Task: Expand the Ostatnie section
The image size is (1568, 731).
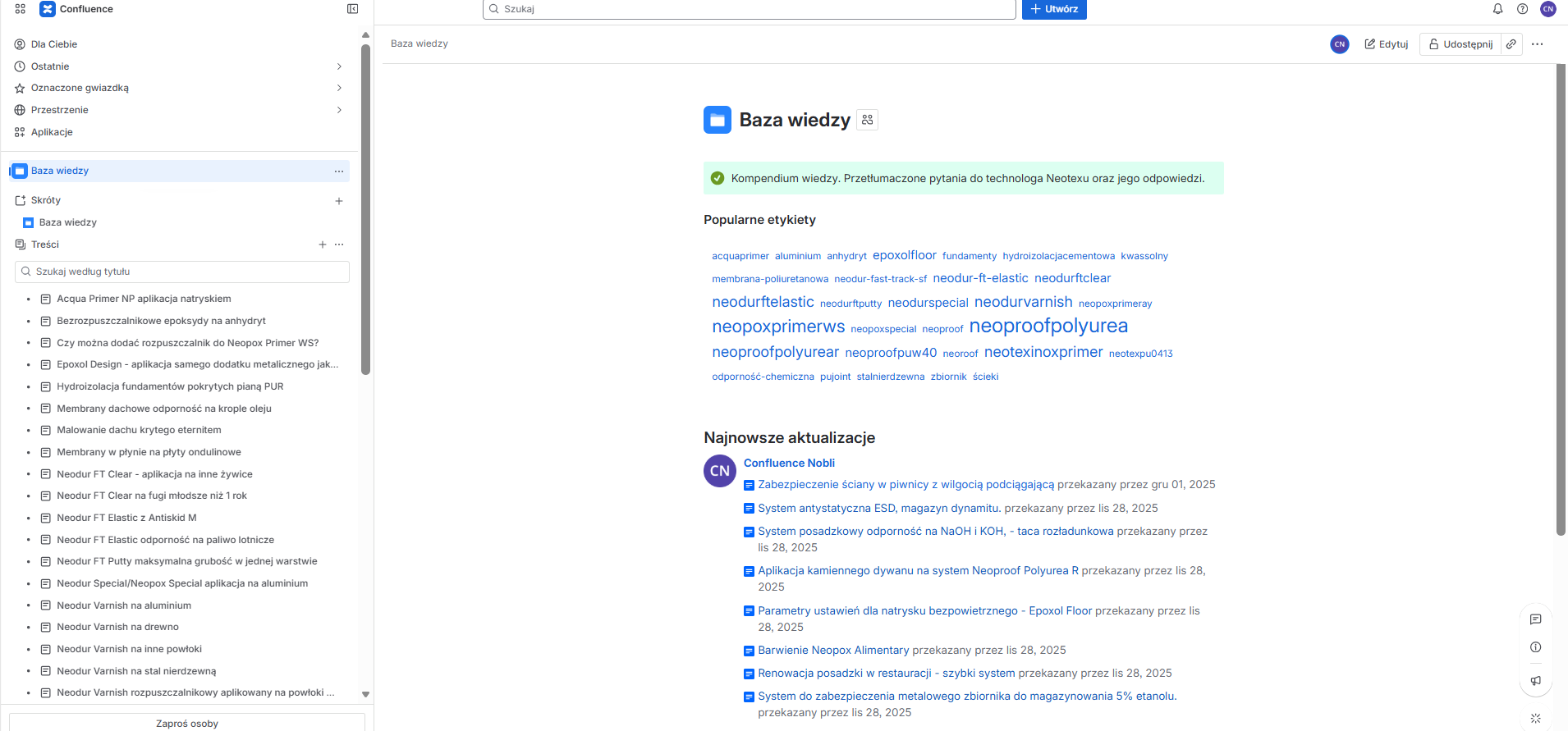Action: (x=339, y=66)
